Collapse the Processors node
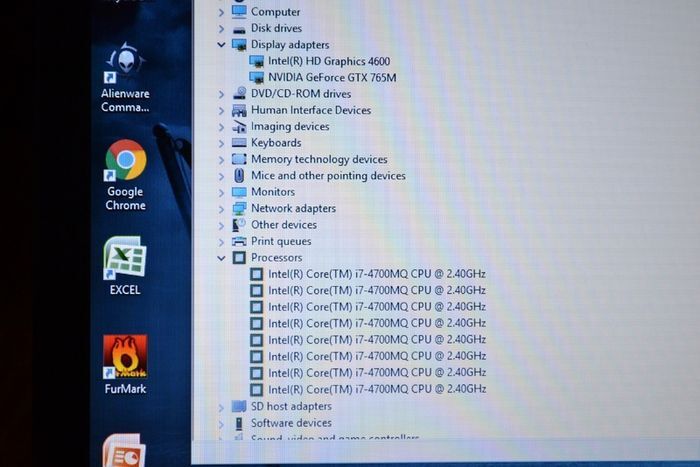 tap(221, 258)
